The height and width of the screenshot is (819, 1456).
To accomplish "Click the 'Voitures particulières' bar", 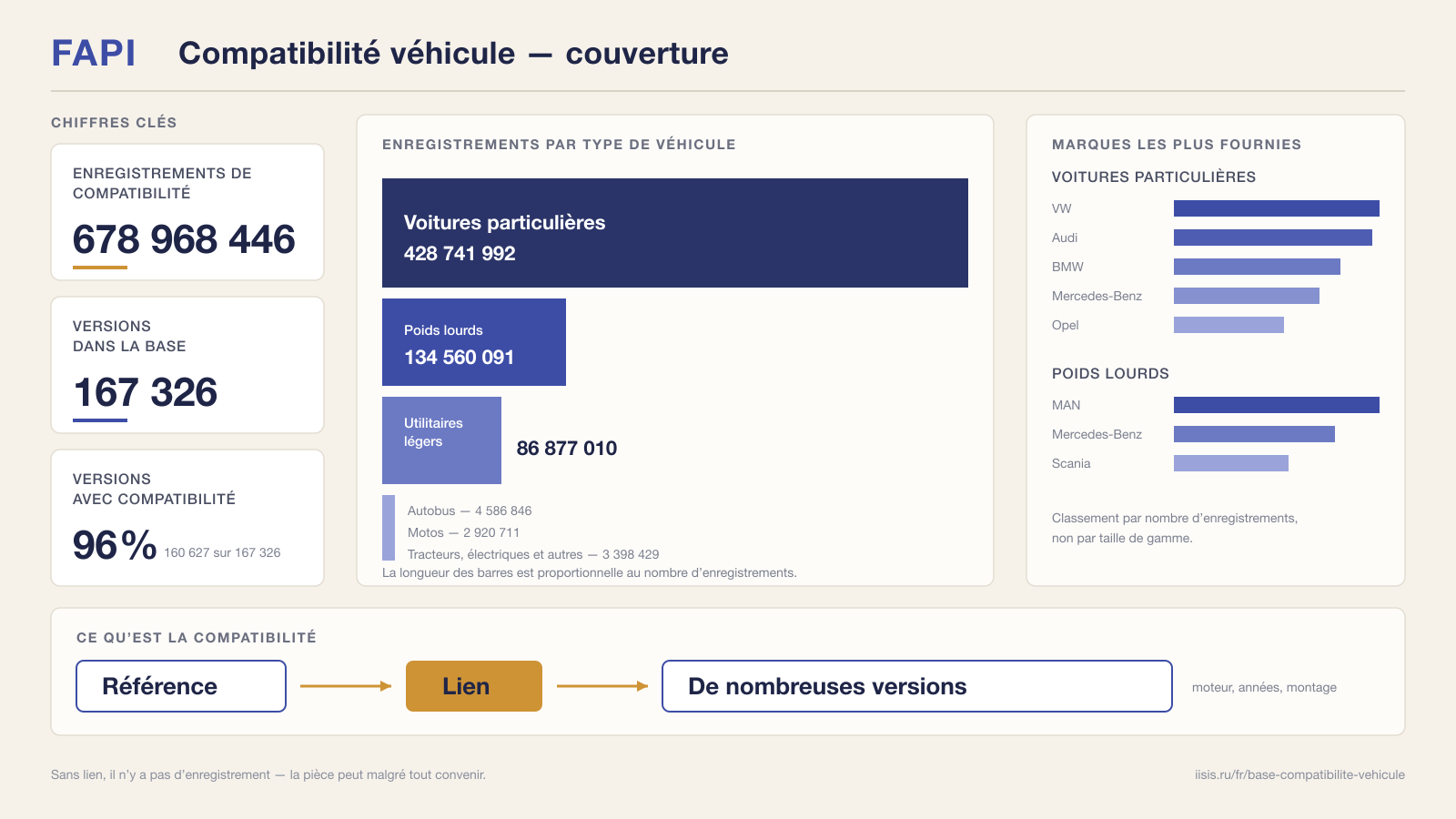I will tap(675, 233).
